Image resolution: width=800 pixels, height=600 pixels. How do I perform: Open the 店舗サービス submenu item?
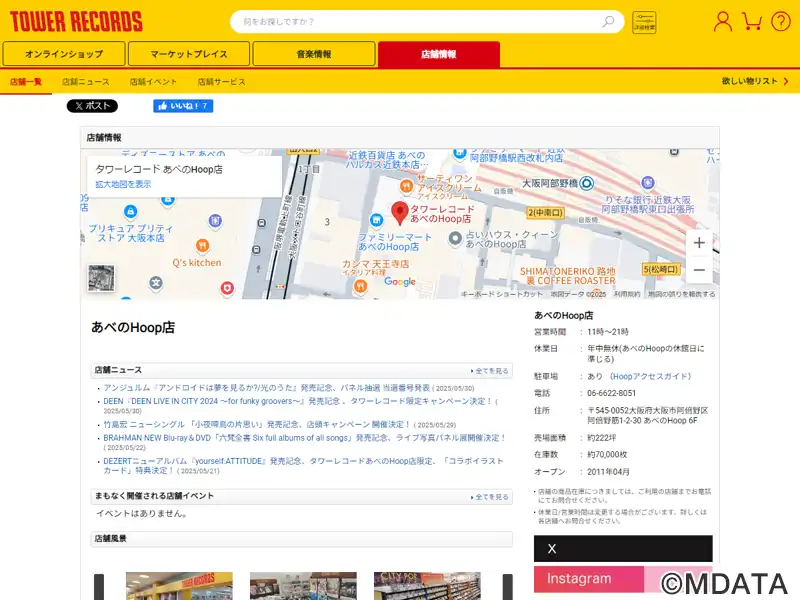221,82
